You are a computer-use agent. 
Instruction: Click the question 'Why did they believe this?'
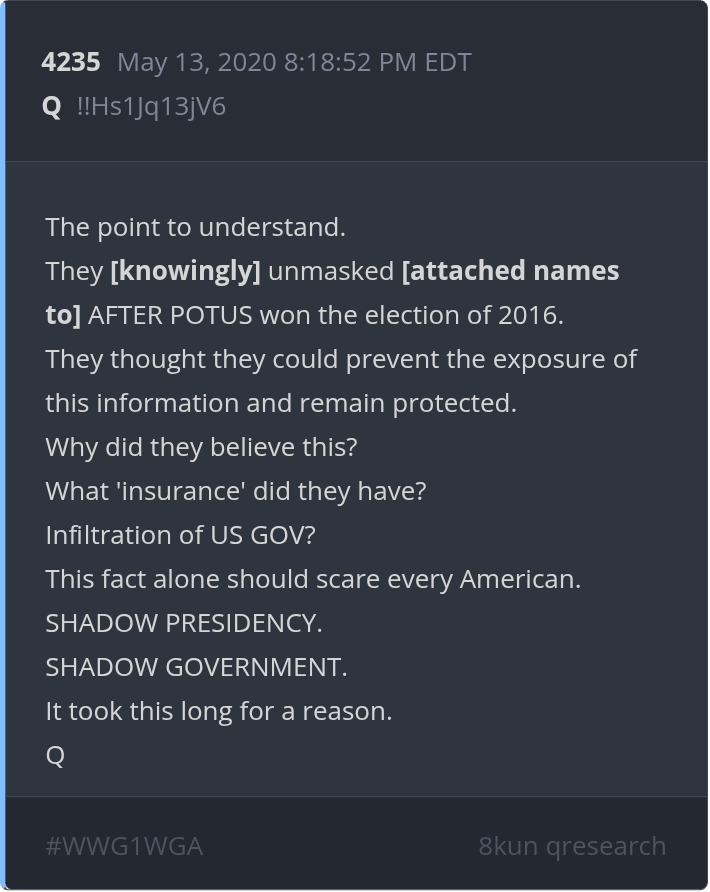[x=201, y=447]
